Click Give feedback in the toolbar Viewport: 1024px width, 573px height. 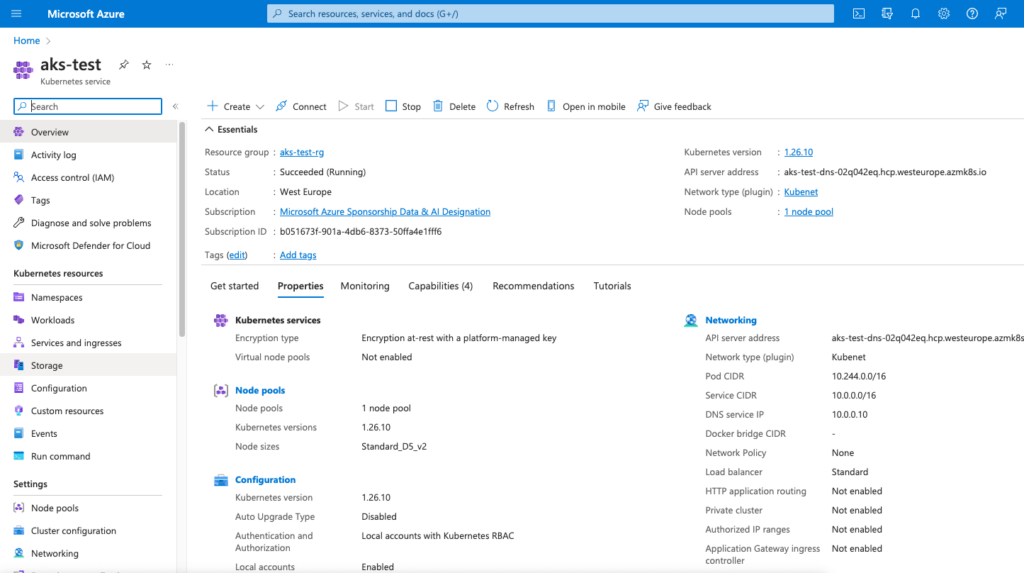[674, 106]
